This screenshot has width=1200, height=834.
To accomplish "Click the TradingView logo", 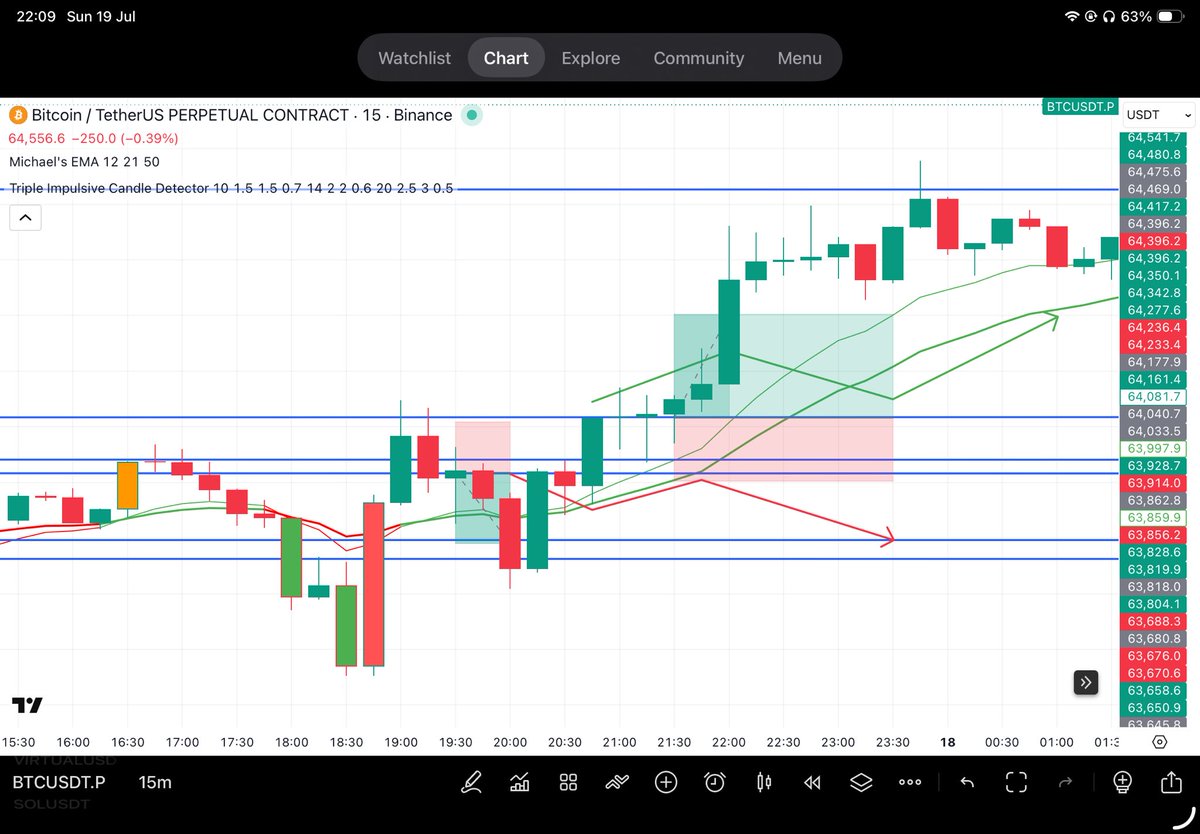I will pyautogui.click(x=28, y=705).
